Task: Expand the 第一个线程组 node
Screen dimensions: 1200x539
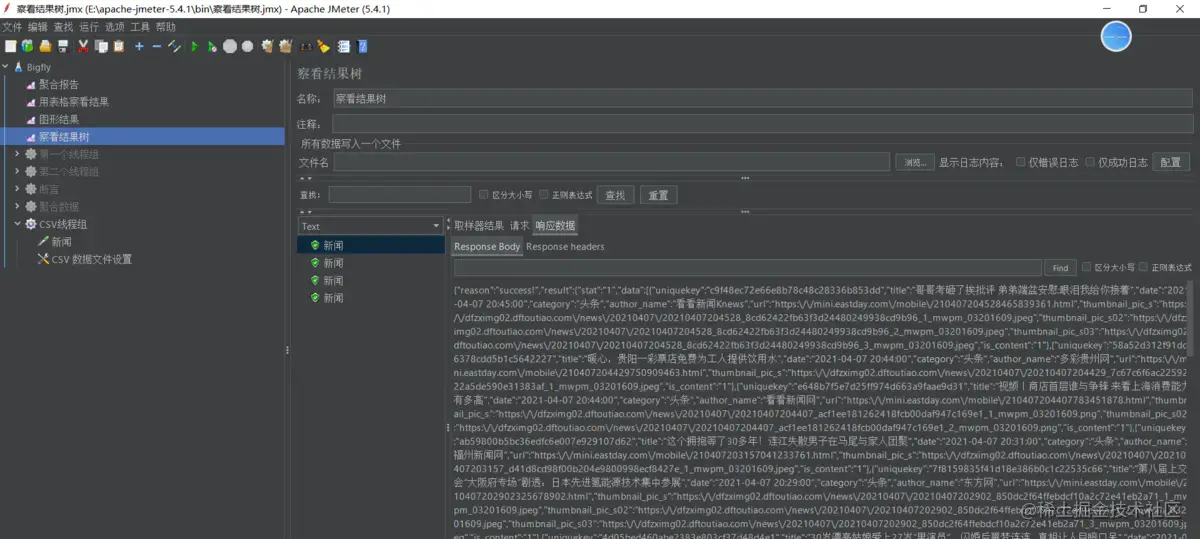Action: click(x=17, y=154)
